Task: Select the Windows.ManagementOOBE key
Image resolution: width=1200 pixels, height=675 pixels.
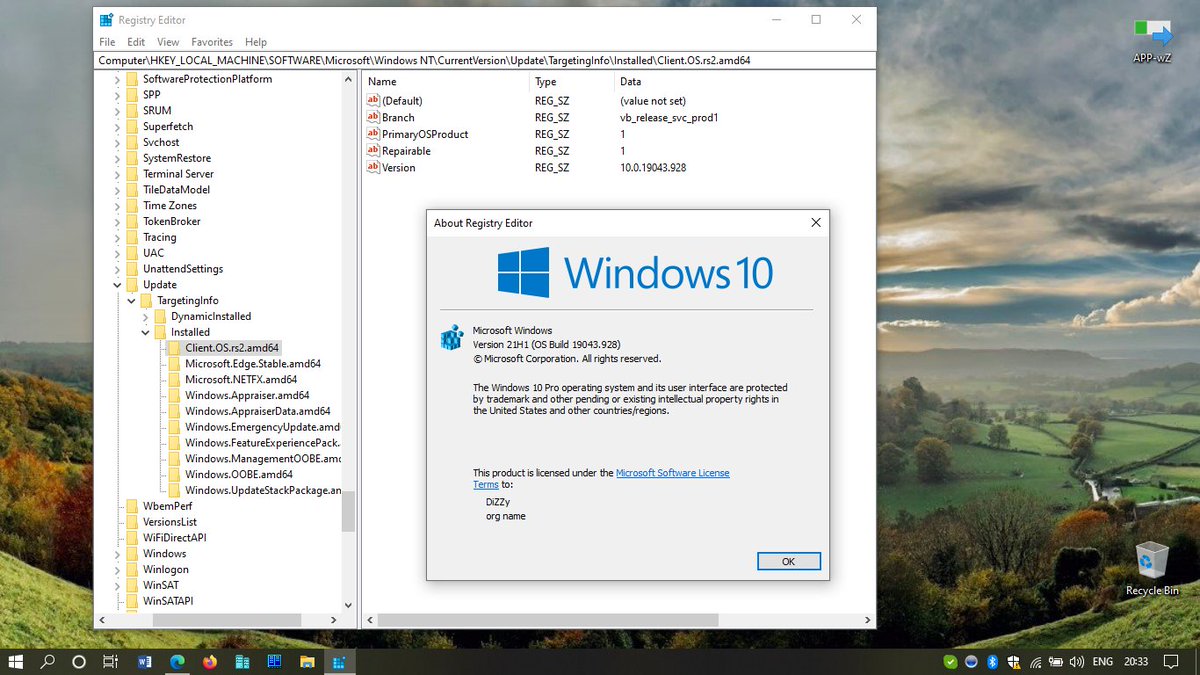Action: point(262,459)
